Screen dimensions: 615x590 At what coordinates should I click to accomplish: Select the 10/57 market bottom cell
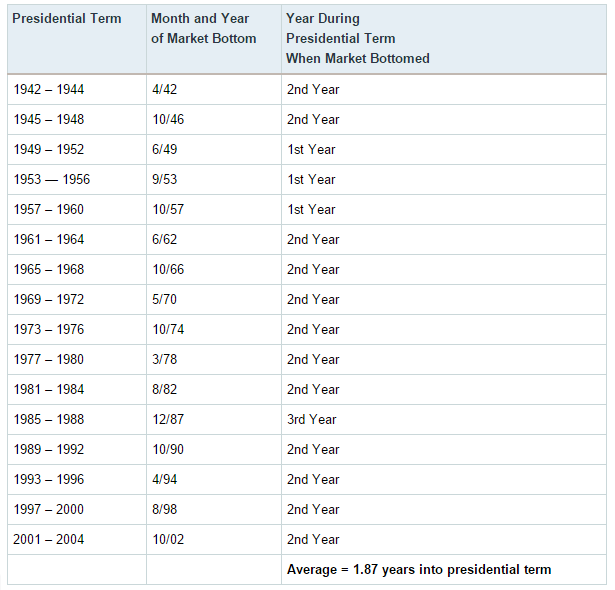pos(170,209)
